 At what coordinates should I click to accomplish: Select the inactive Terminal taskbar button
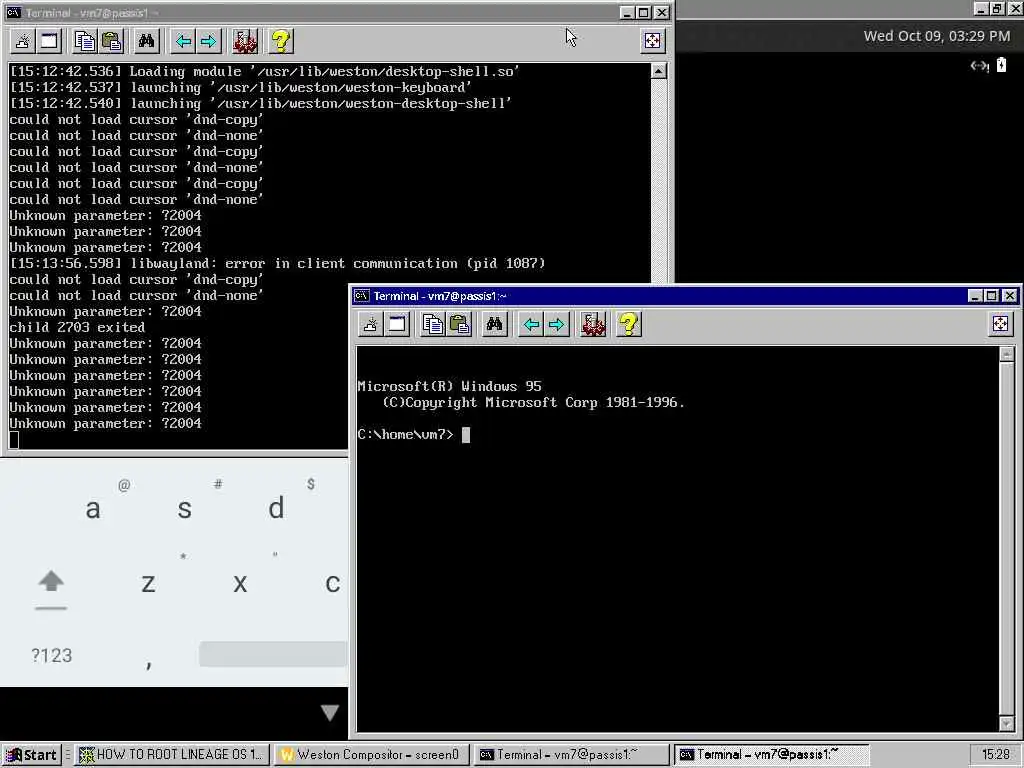pos(571,755)
